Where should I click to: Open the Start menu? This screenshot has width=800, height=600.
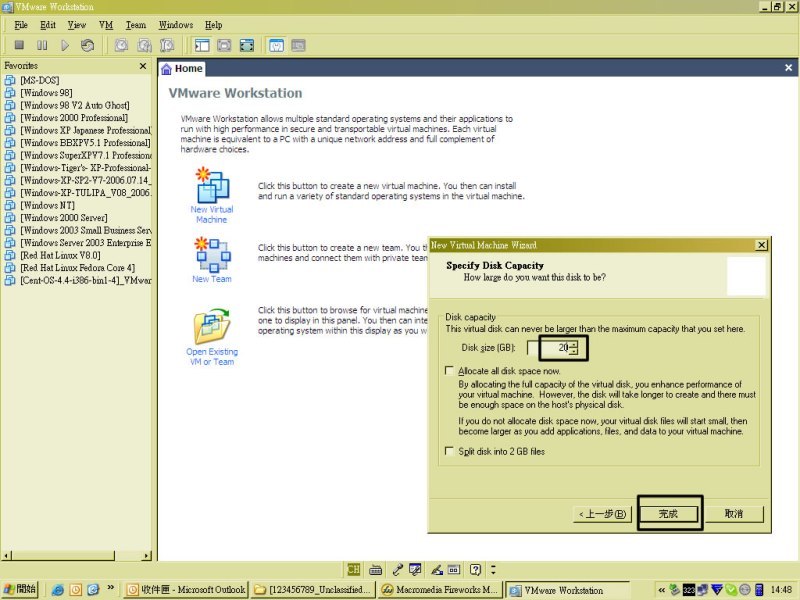pos(19,590)
